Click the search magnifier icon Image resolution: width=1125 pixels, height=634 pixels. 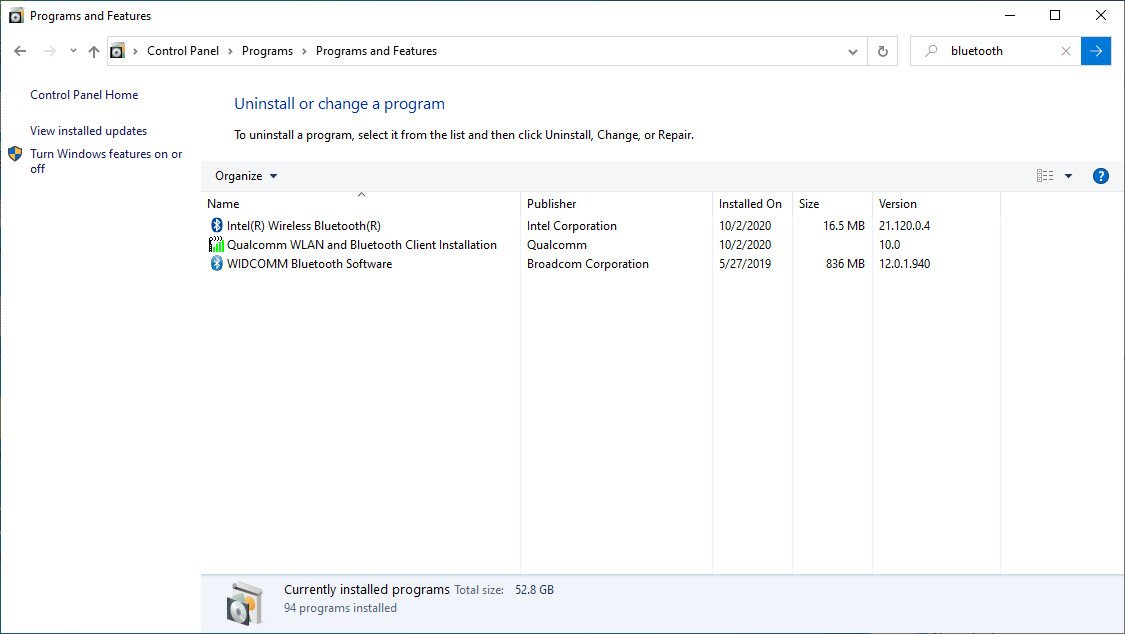931,51
